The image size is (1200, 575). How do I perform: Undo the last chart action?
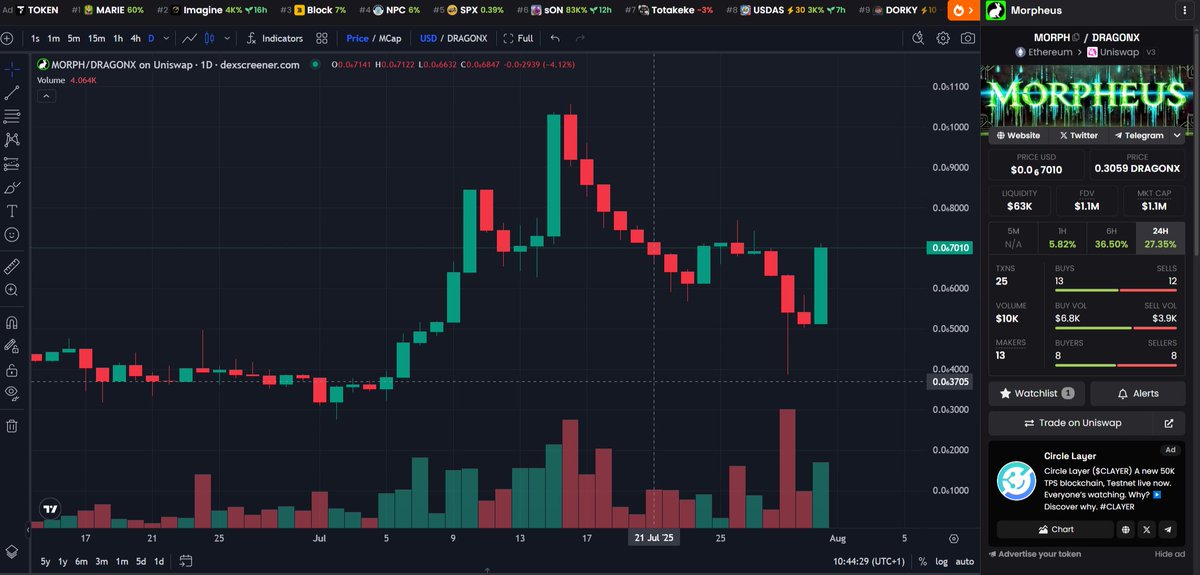pos(555,38)
